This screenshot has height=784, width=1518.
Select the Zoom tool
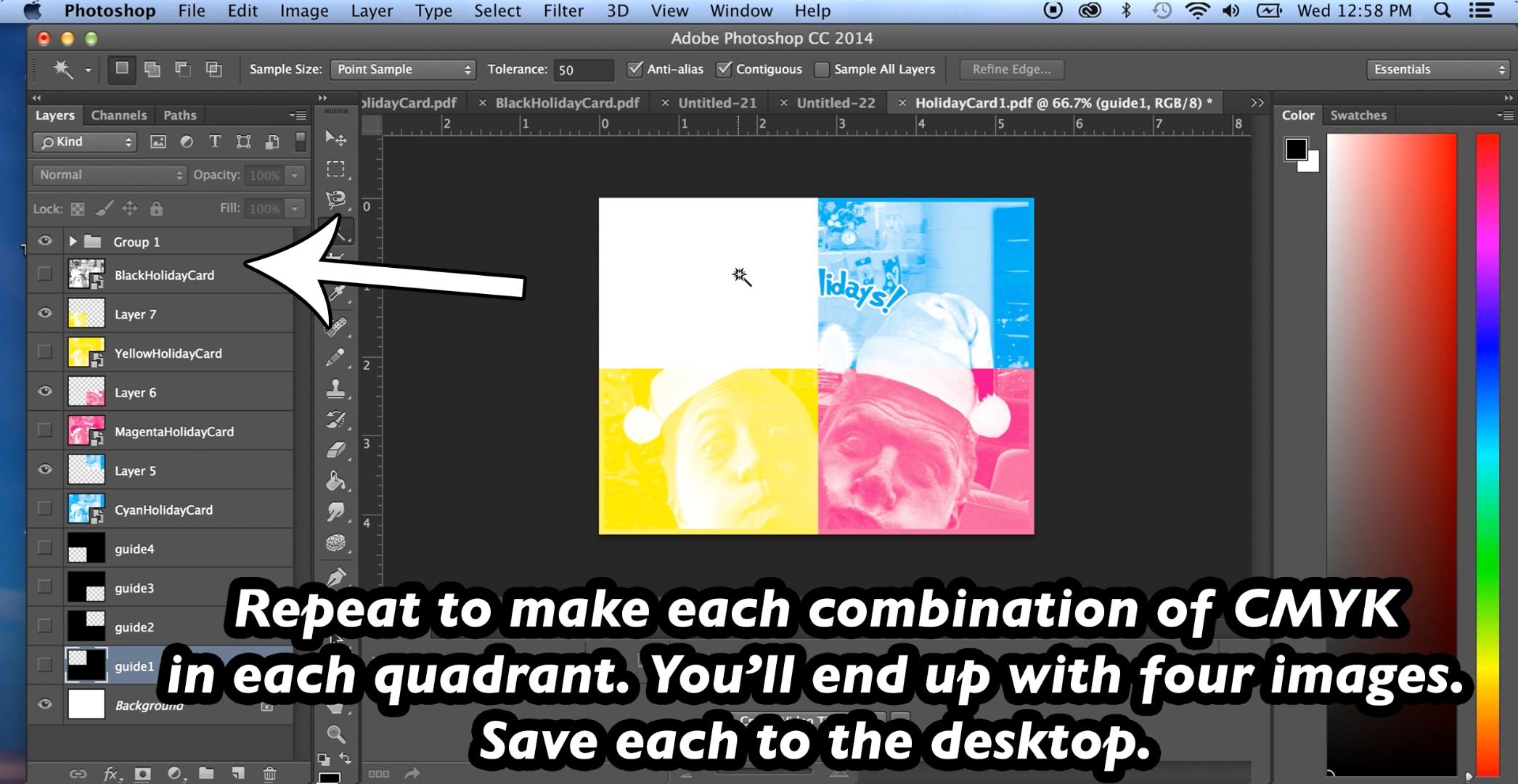tap(335, 734)
